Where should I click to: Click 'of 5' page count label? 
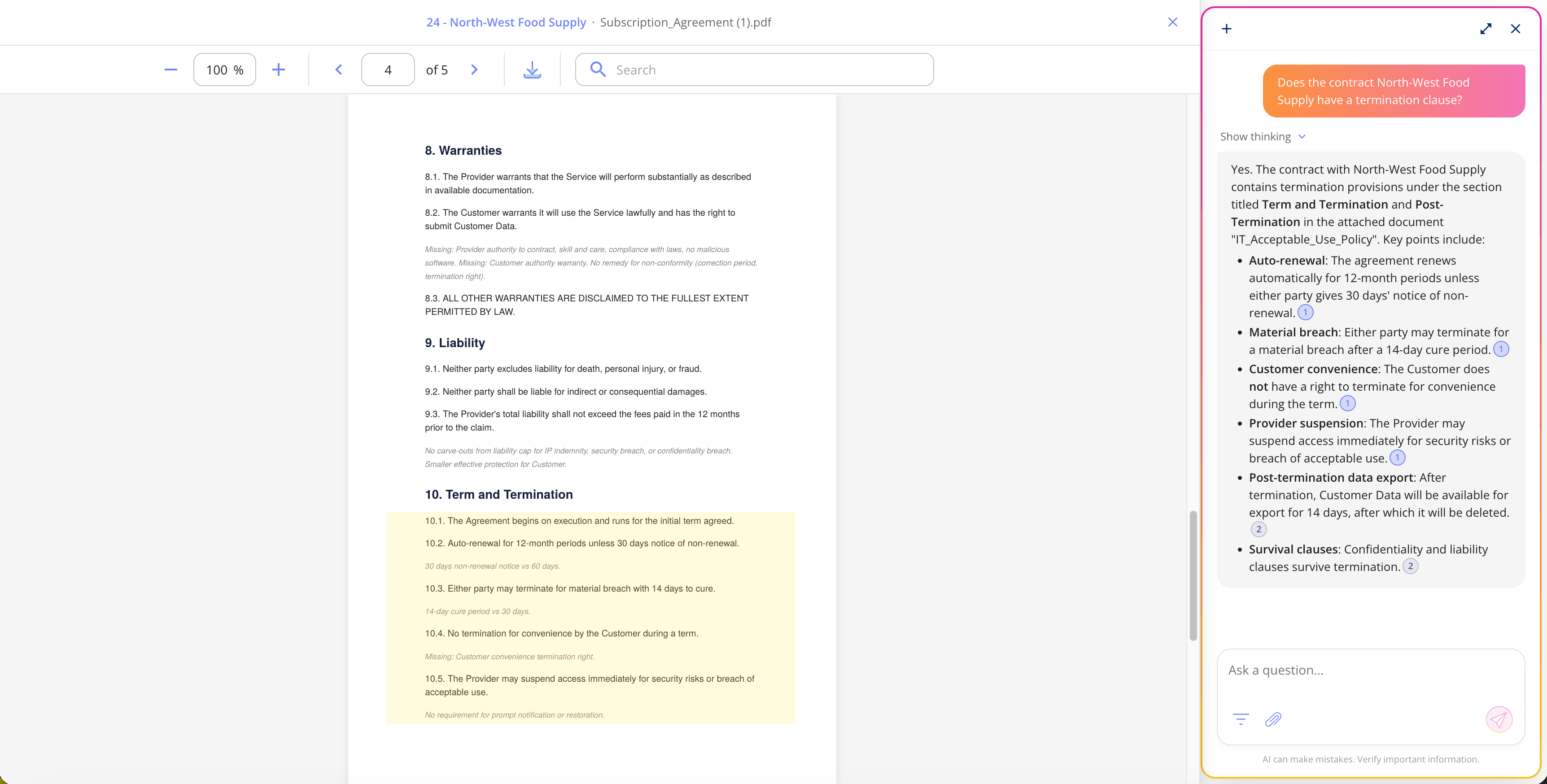(437, 70)
